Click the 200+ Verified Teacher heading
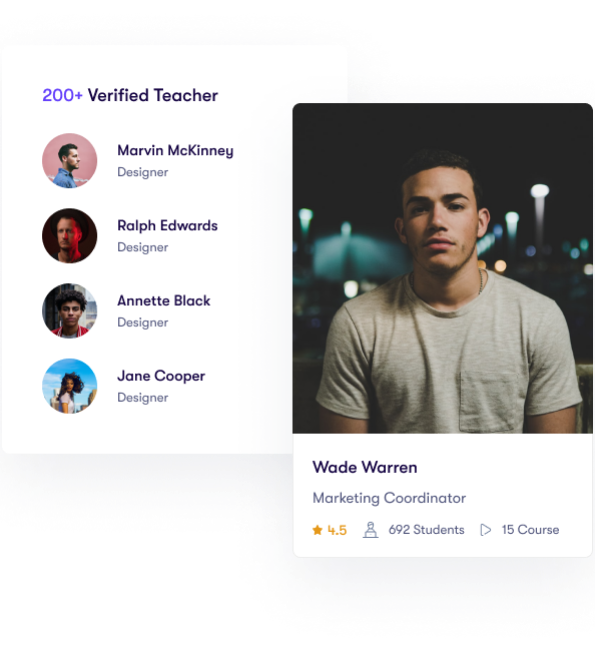The image size is (595, 653). (x=130, y=95)
